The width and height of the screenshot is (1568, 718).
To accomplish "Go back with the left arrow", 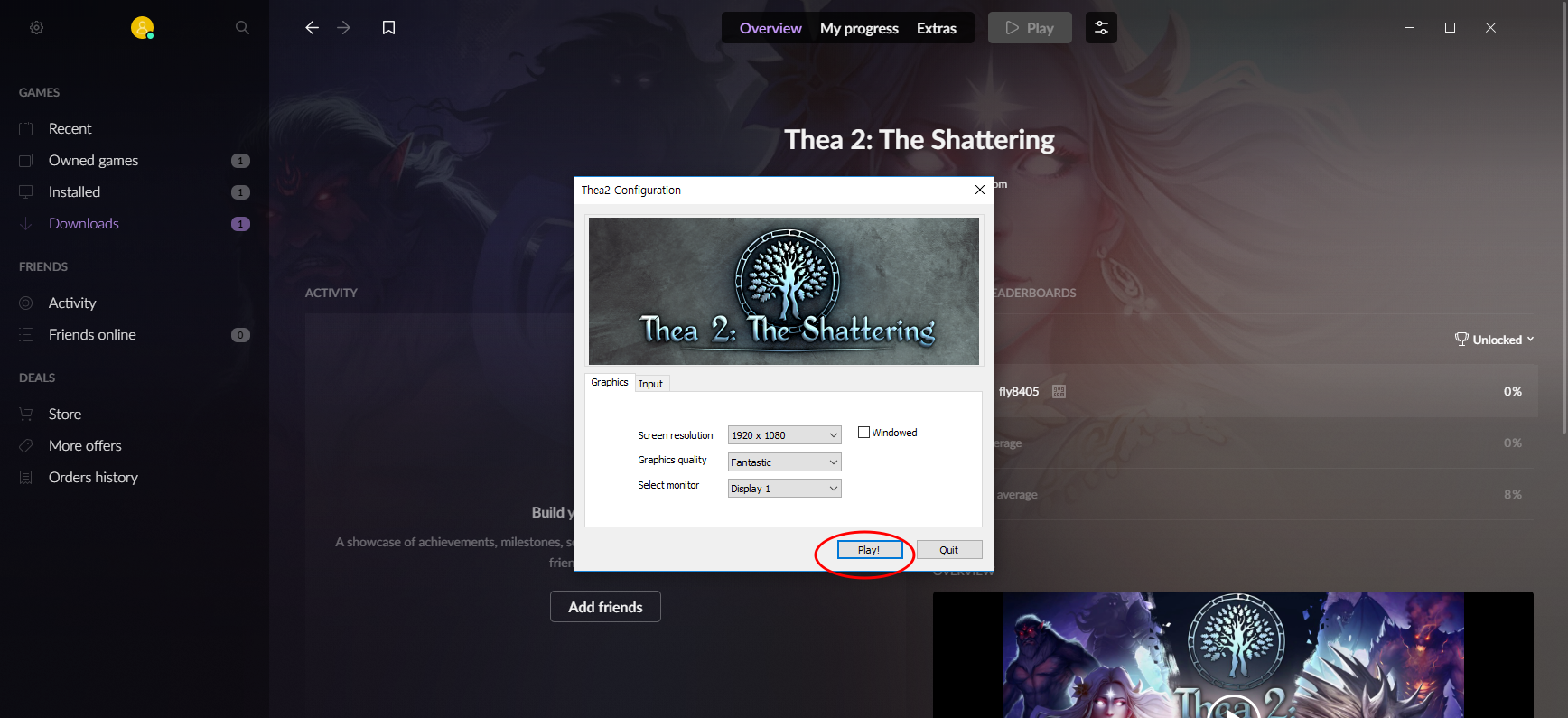I will (x=312, y=28).
